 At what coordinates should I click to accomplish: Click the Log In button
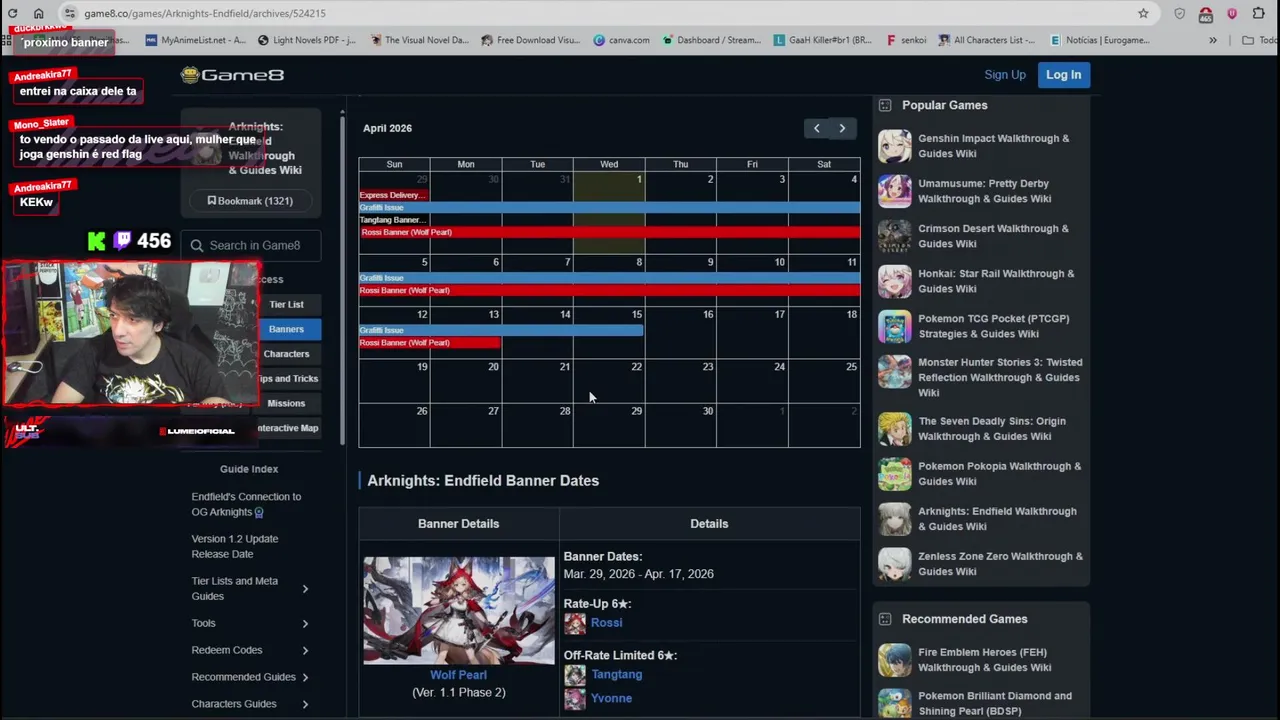pos(1063,75)
